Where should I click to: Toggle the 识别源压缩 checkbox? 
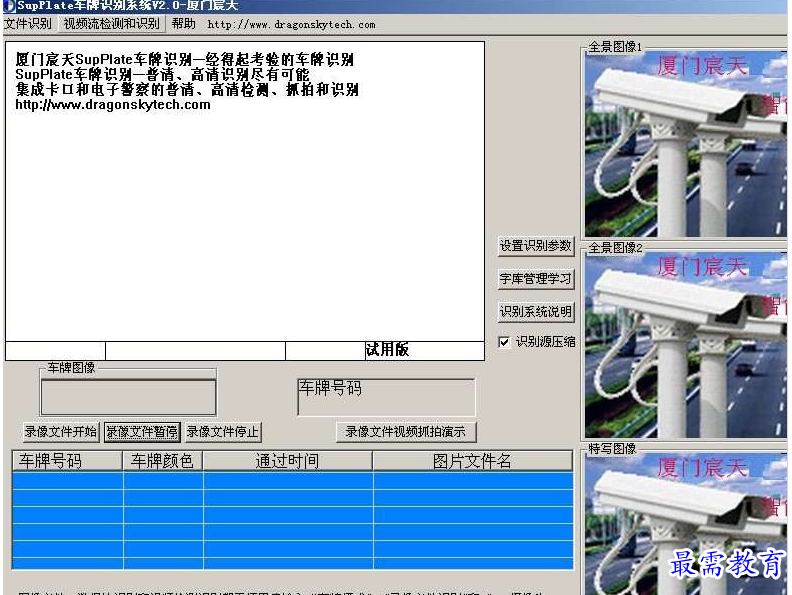tap(504, 342)
